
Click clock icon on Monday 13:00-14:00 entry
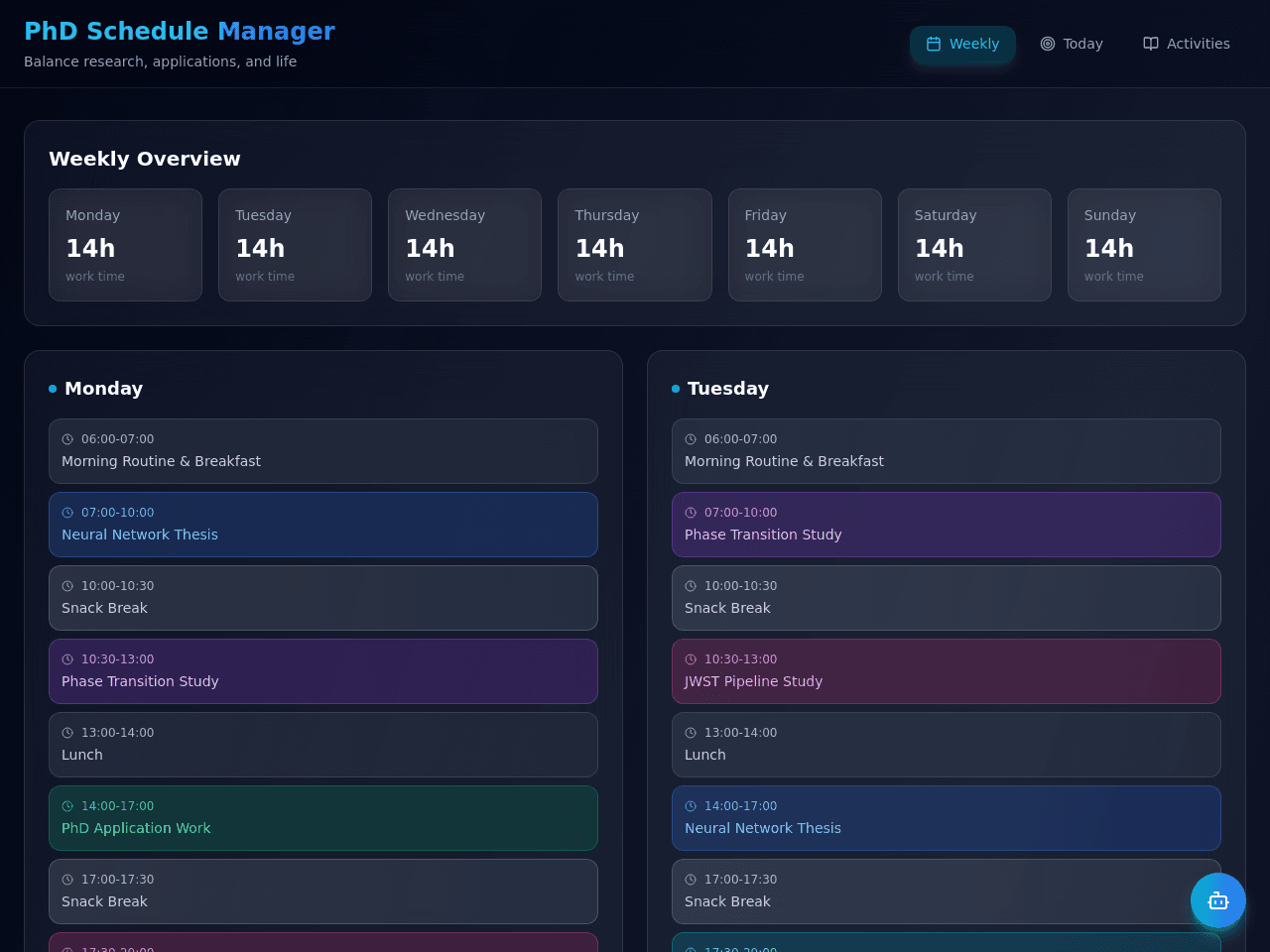[x=67, y=733]
